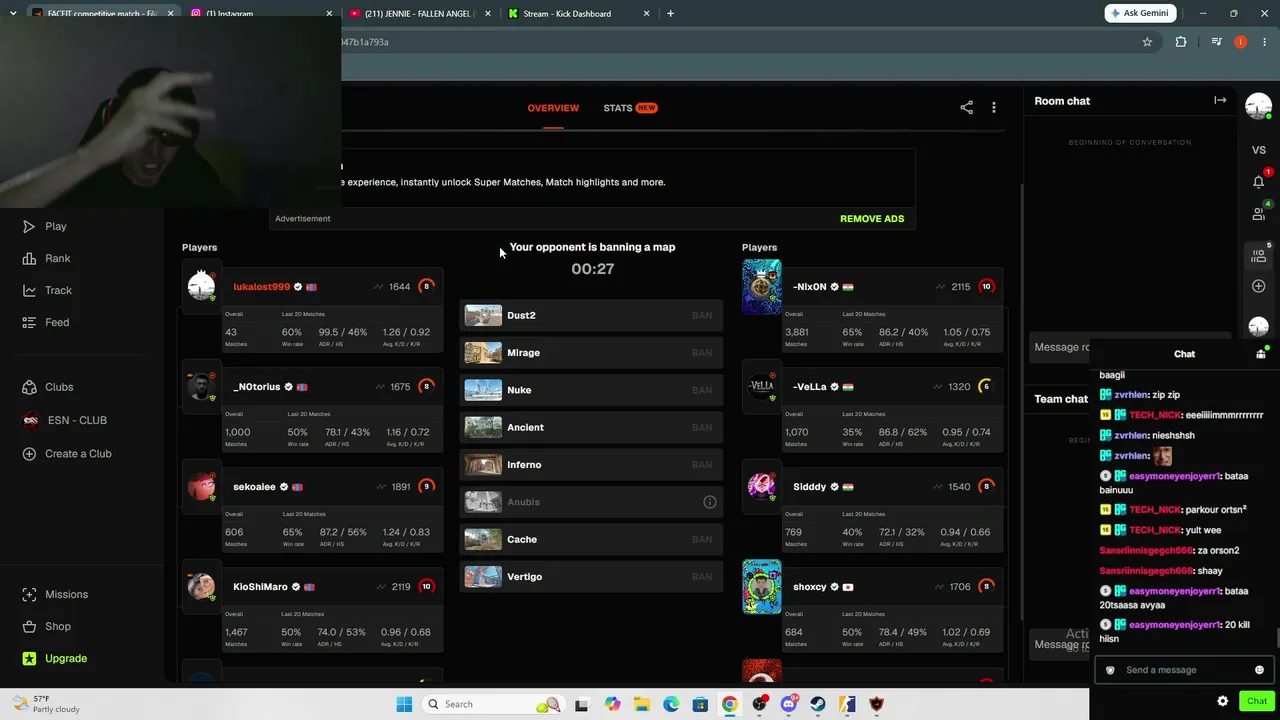Viewport: 1280px width, 720px height.
Task: Open the weather widget in taskbar
Action: (44, 703)
